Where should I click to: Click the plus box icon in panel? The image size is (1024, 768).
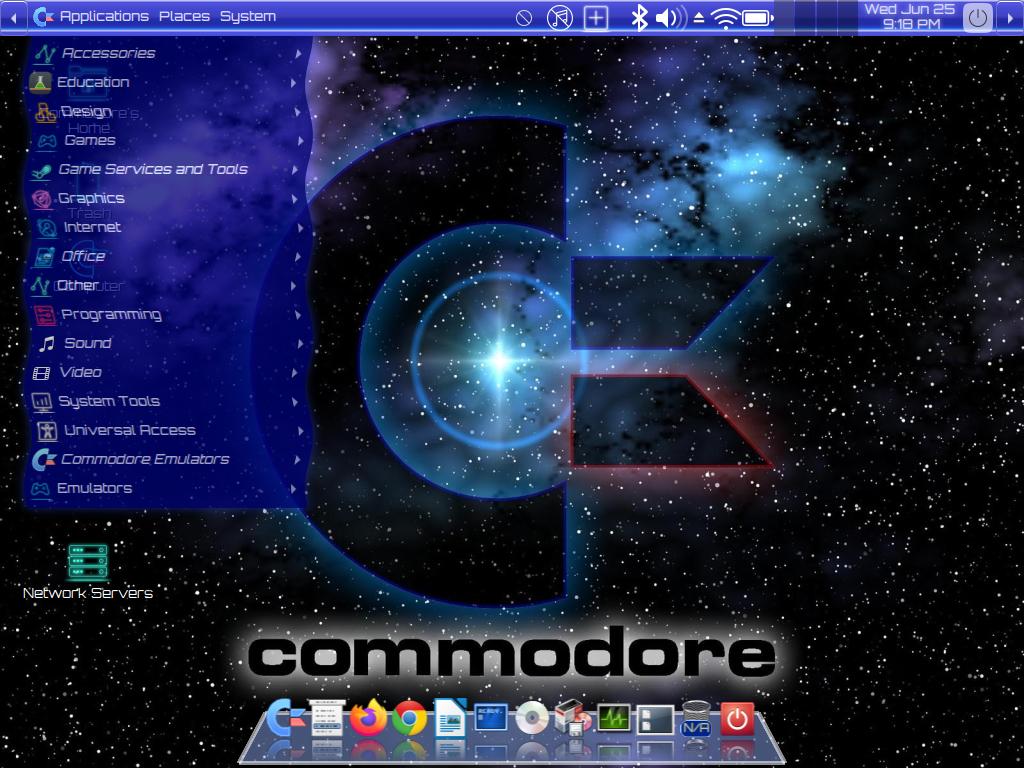click(596, 18)
